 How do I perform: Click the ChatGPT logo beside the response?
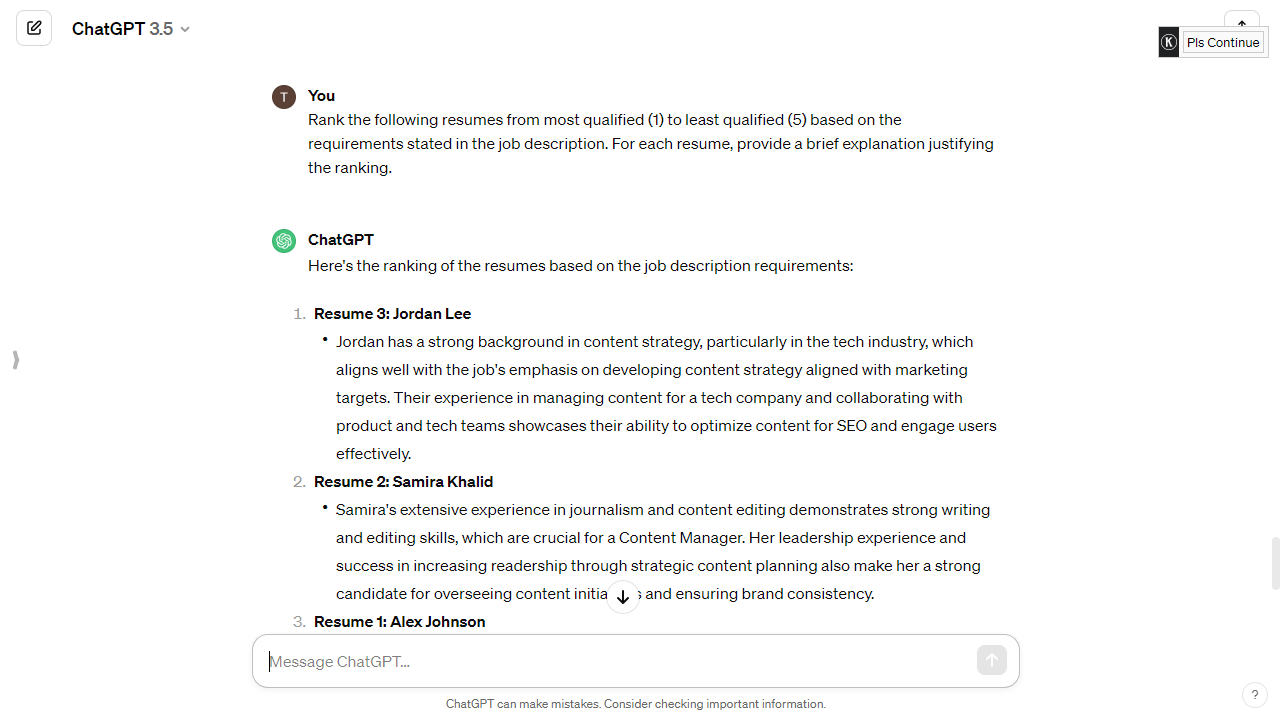click(x=283, y=240)
